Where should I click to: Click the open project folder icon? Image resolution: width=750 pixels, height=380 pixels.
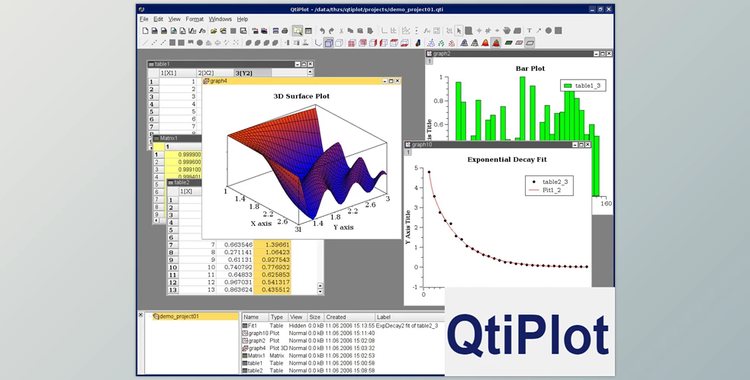pyautogui.click(x=214, y=31)
